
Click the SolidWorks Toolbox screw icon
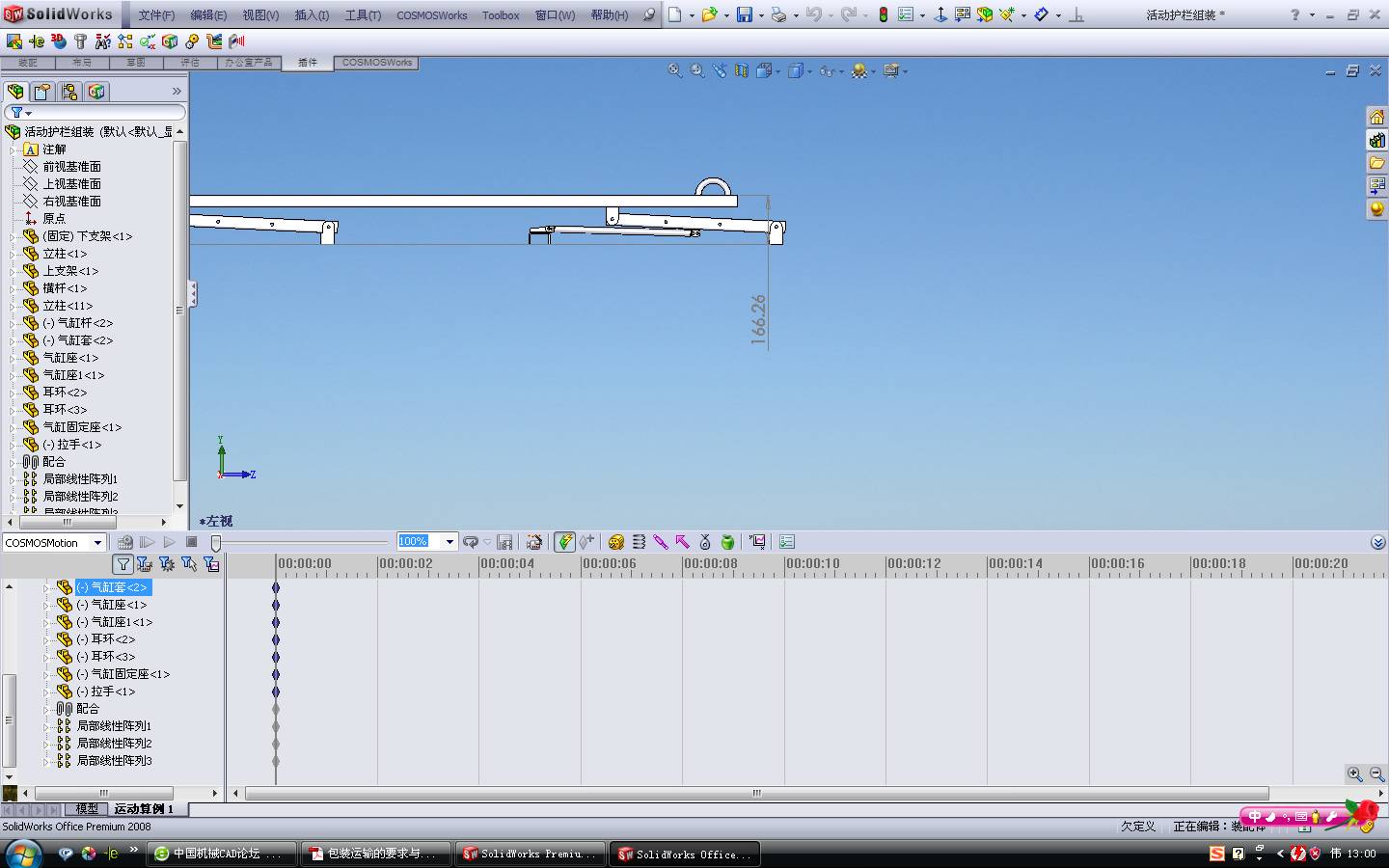[x=80, y=41]
